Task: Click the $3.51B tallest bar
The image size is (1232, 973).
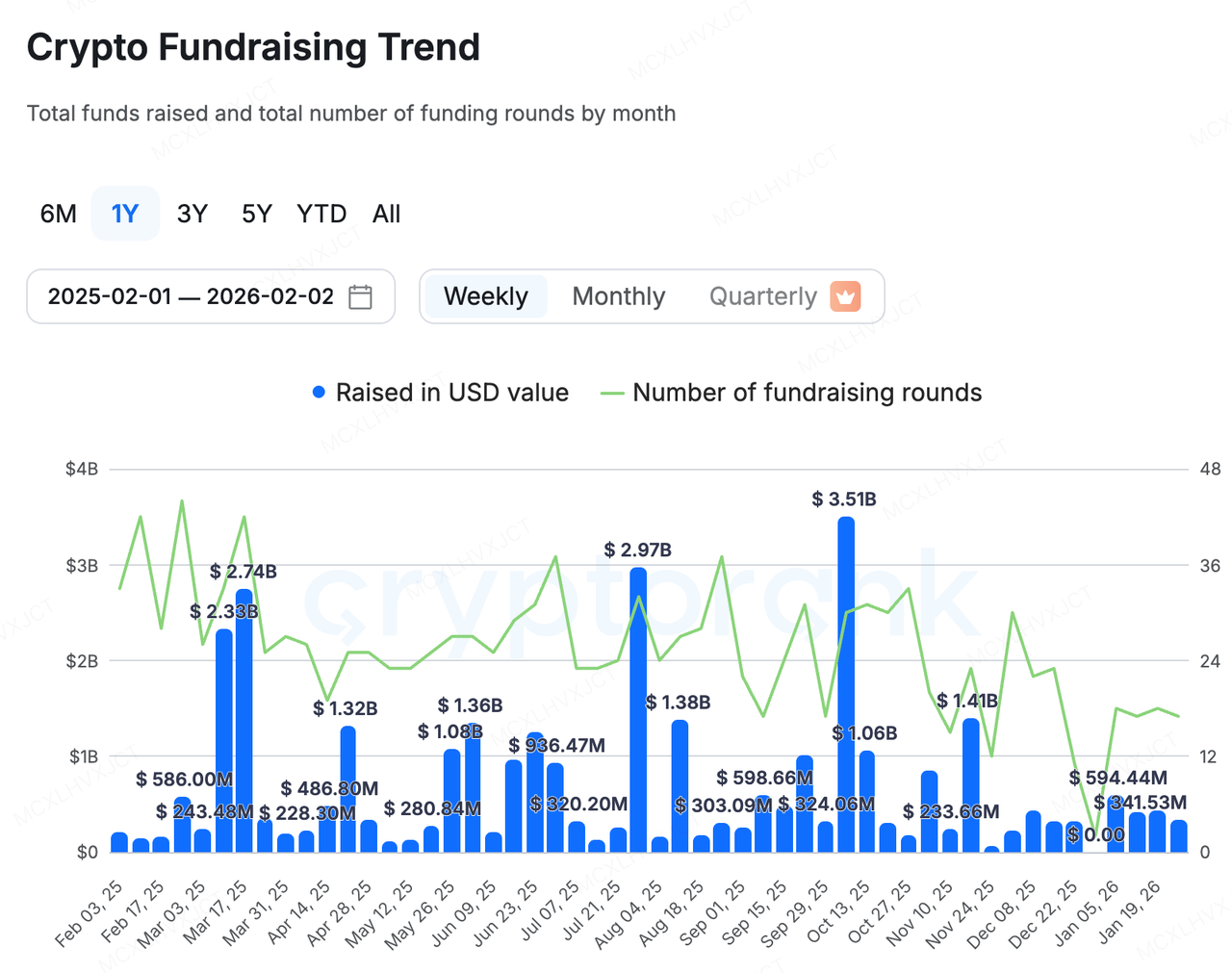Action: point(846,683)
